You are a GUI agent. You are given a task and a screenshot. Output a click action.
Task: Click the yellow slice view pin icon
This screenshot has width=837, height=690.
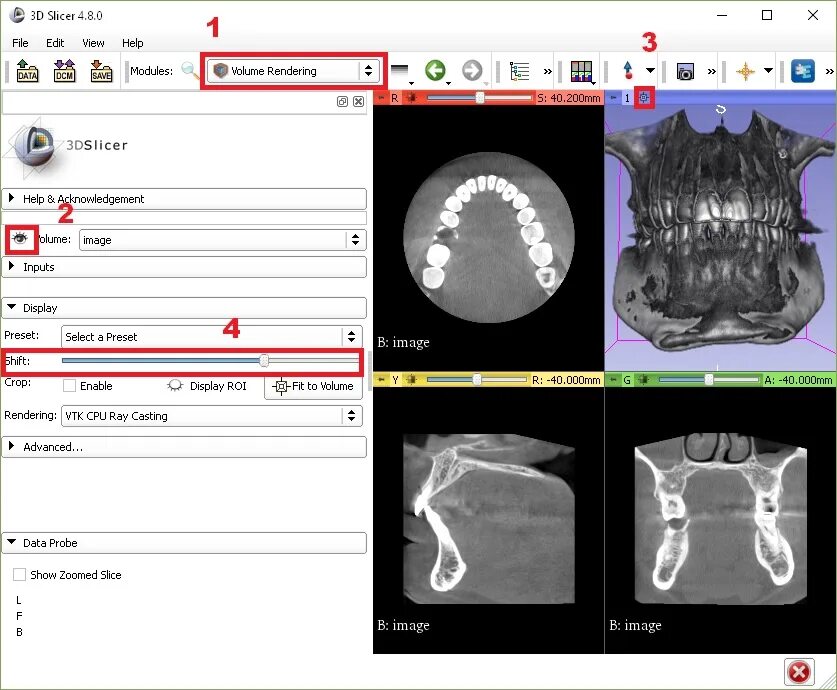pos(381,380)
